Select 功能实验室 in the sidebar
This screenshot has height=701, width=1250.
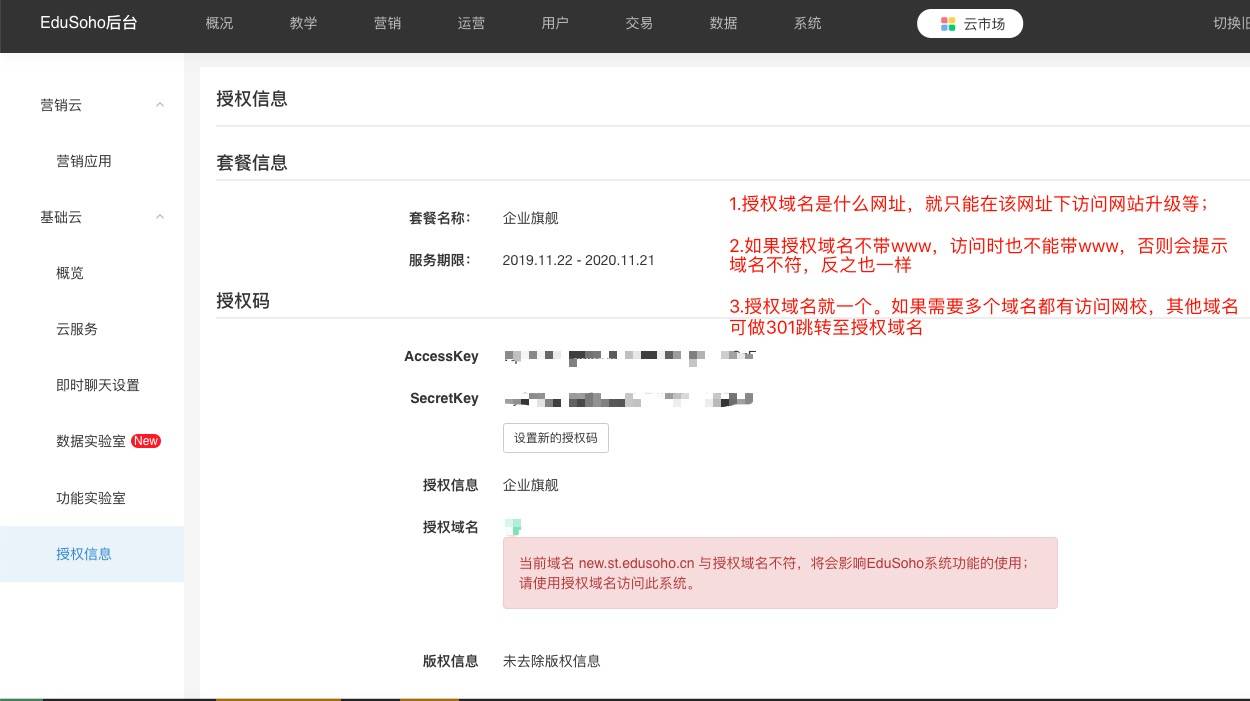pos(91,498)
